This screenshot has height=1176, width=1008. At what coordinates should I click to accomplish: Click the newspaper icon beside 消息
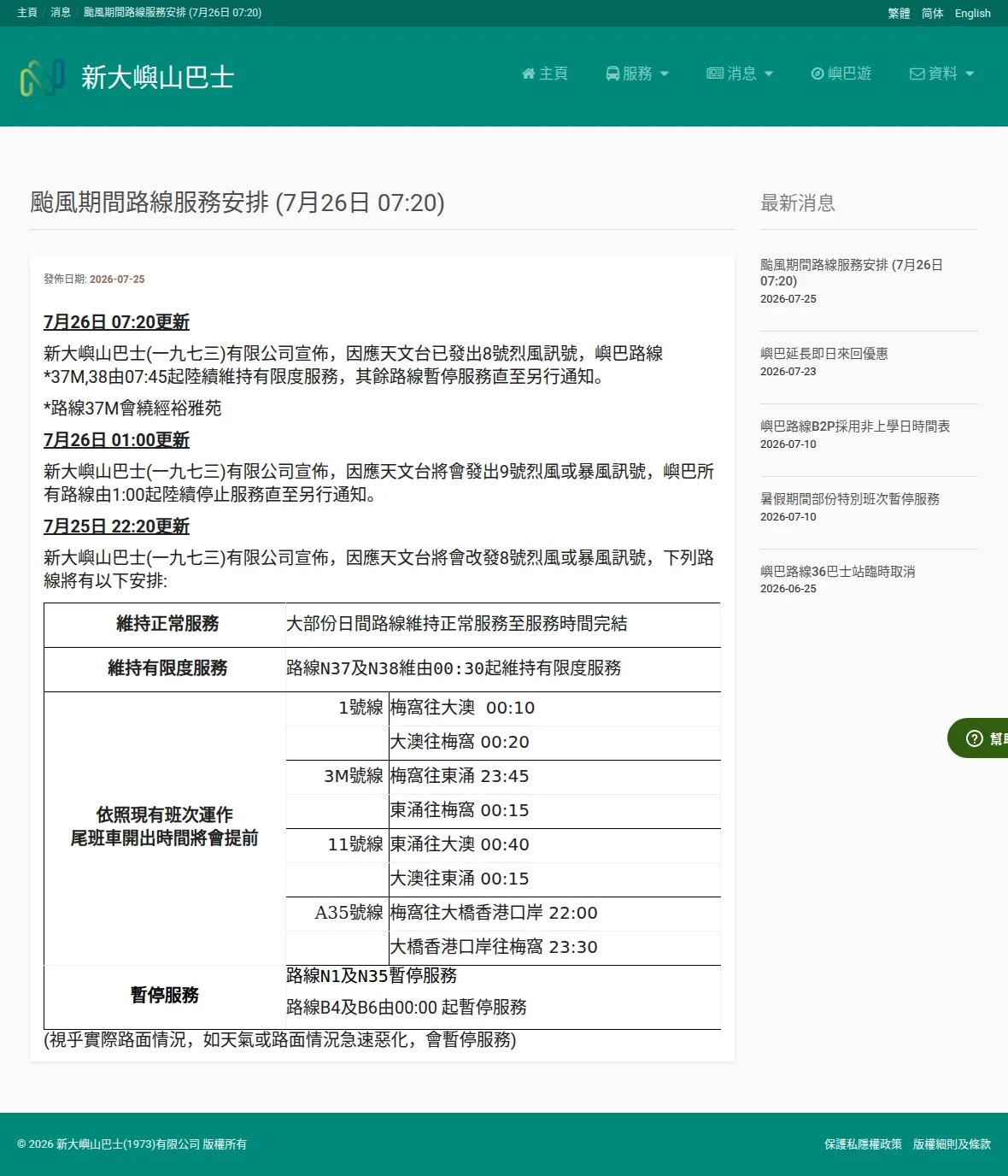point(715,73)
